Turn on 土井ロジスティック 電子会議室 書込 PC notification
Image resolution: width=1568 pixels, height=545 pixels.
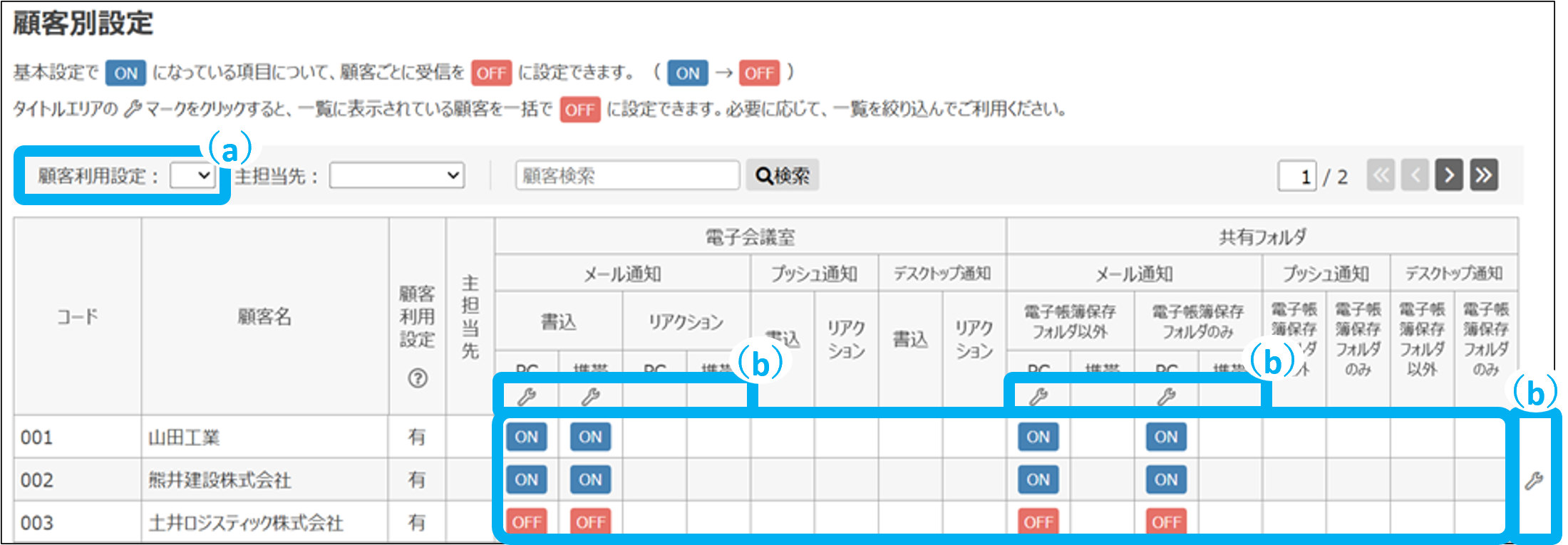pos(527,522)
